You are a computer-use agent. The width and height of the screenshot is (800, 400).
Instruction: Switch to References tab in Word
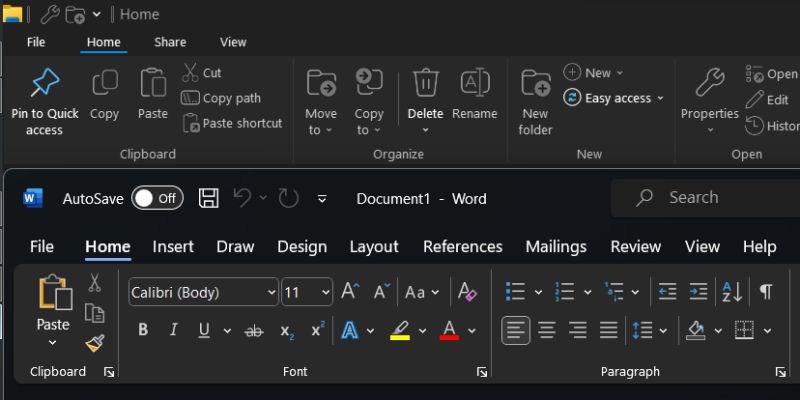pyautogui.click(x=463, y=247)
